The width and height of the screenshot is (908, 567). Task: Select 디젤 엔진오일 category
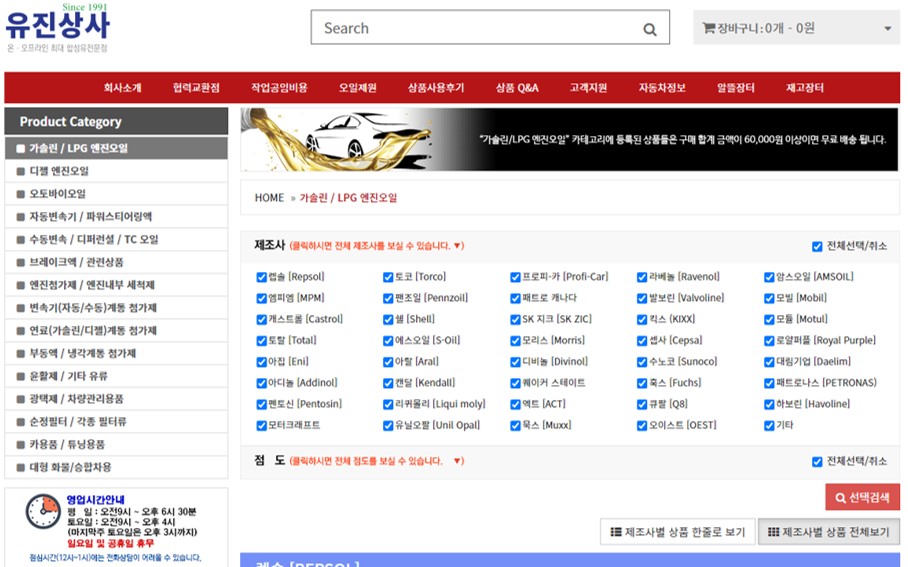[x=116, y=171]
